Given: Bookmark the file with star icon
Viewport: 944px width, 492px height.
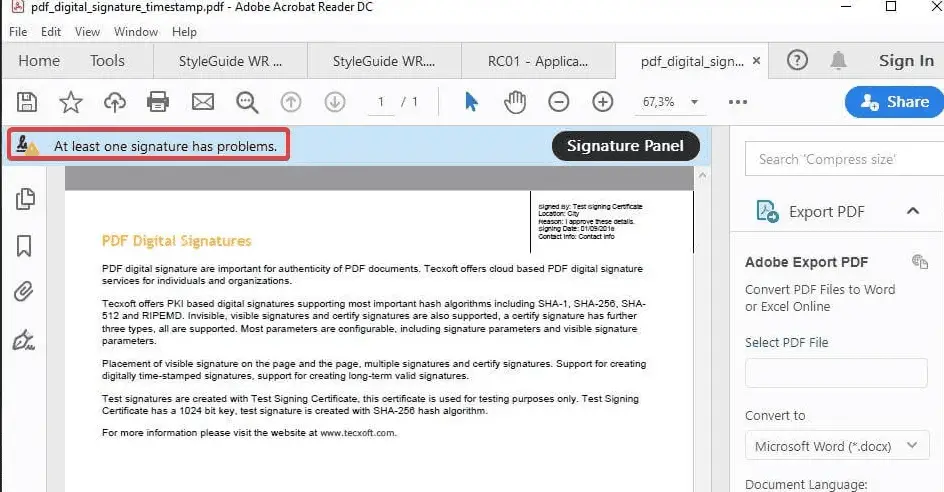Looking at the screenshot, I should click(71, 101).
